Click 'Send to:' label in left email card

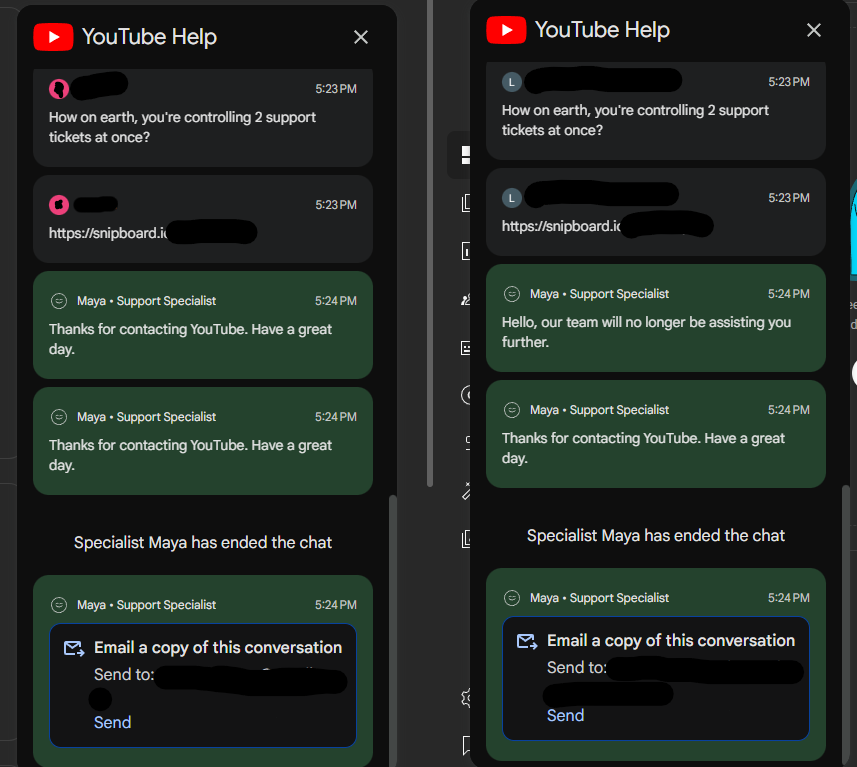pos(124,674)
